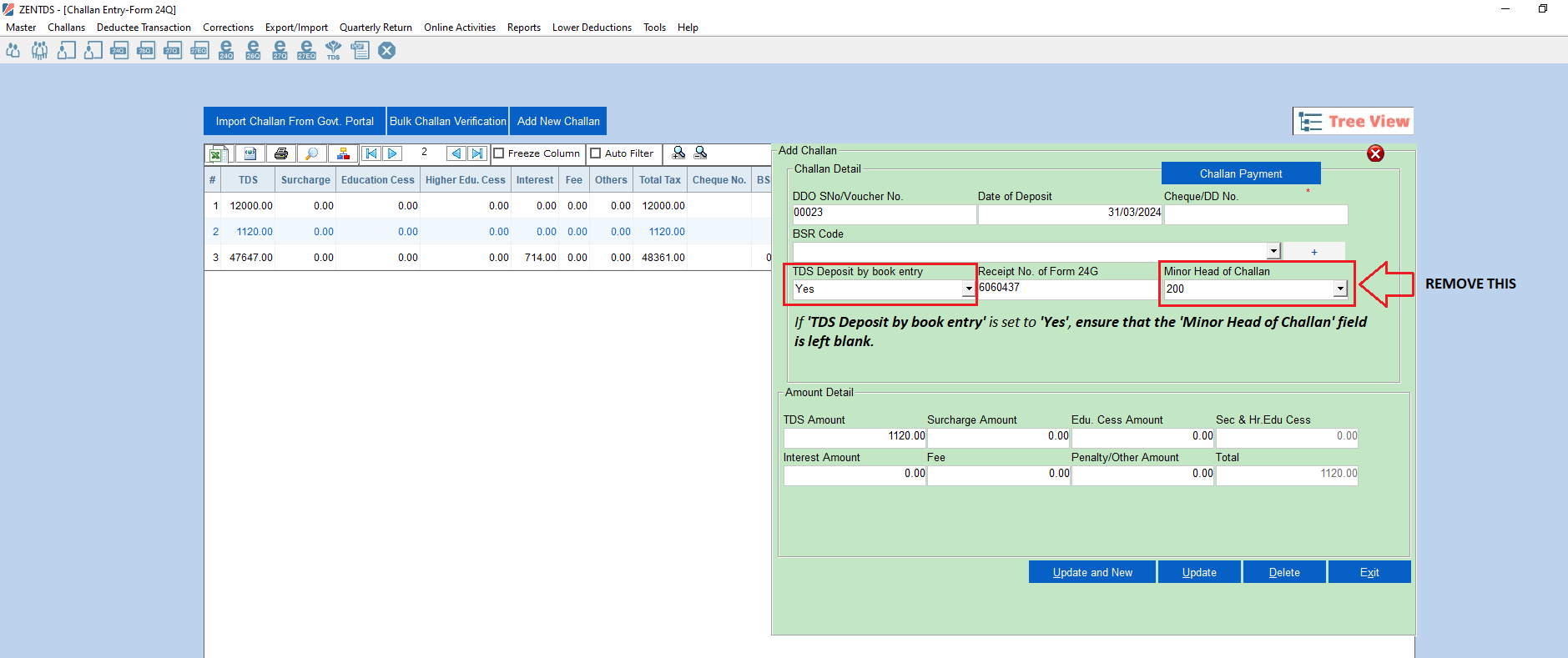Screen dimensions: 1568x658
Task: Click the plus button beside BSR Code
Action: point(1313,252)
